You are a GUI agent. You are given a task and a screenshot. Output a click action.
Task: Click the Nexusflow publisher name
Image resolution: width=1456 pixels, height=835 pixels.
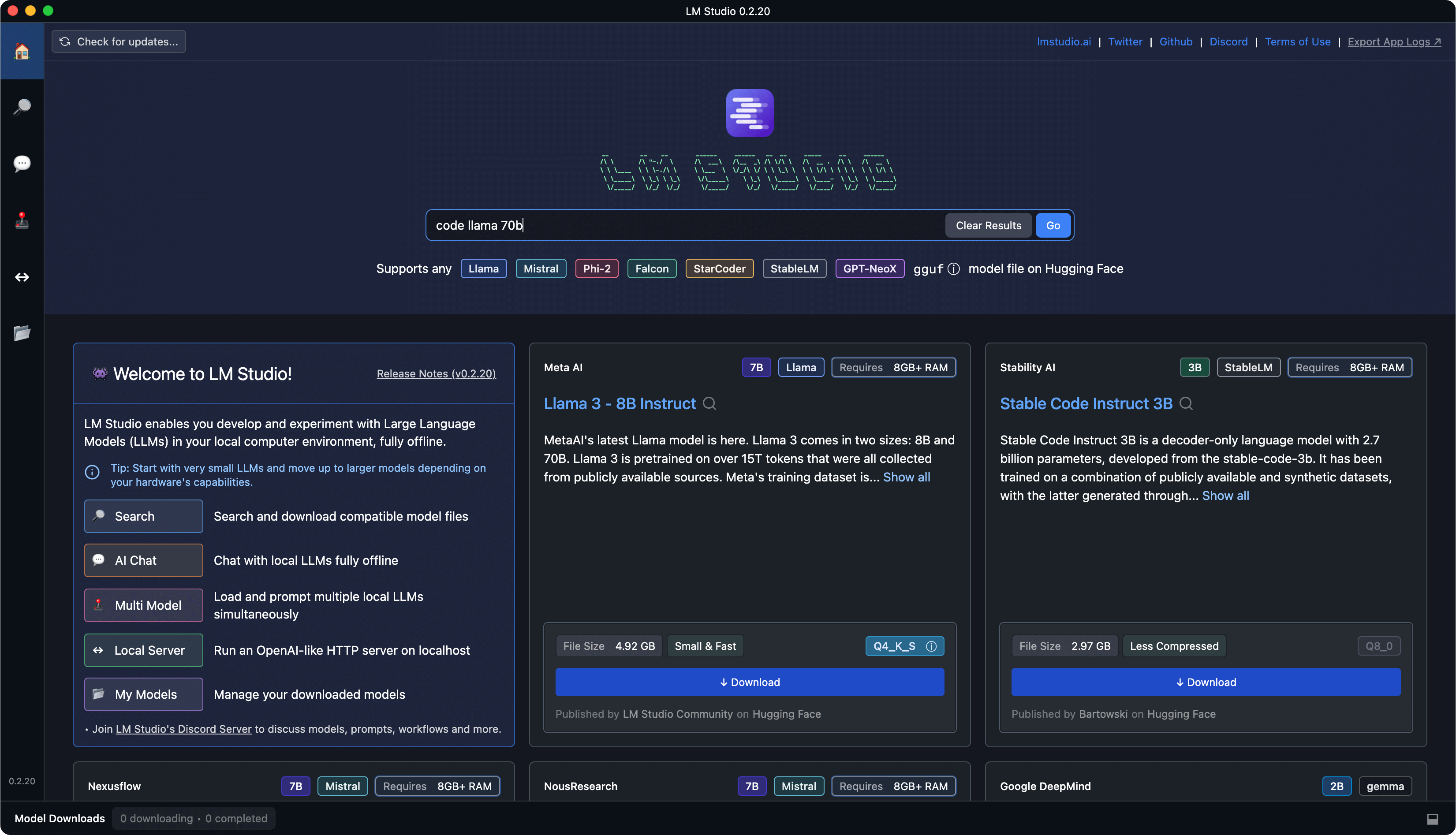(x=114, y=786)
